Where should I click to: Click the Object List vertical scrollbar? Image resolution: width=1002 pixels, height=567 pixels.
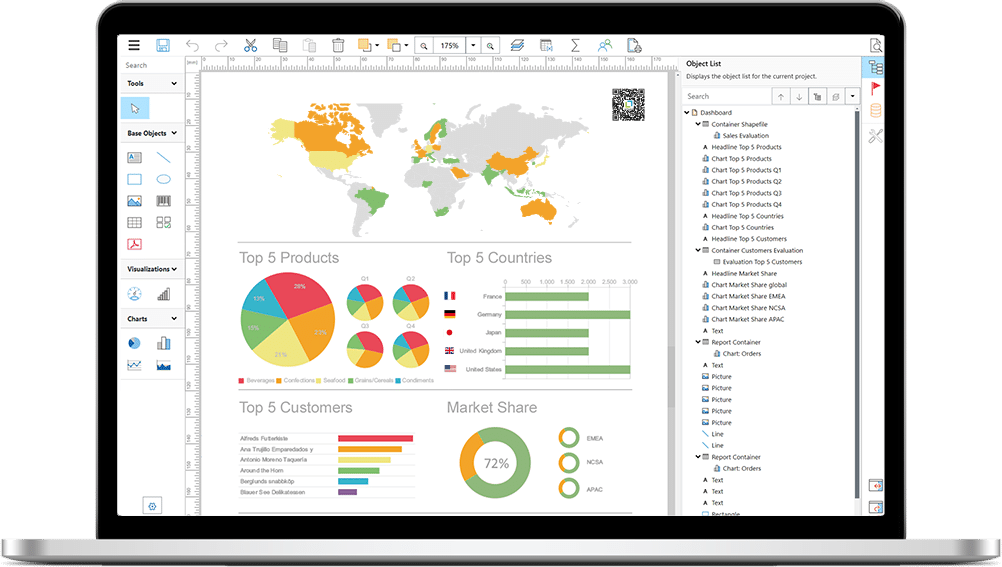[x=855, y=300]
